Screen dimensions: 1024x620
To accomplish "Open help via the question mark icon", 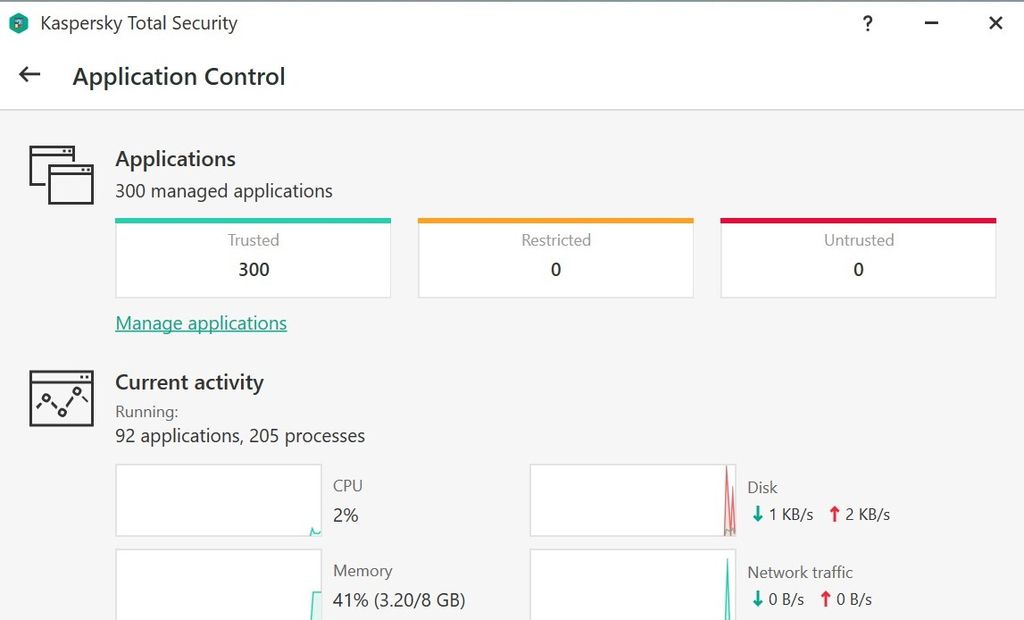I will (x=867, y=23).
